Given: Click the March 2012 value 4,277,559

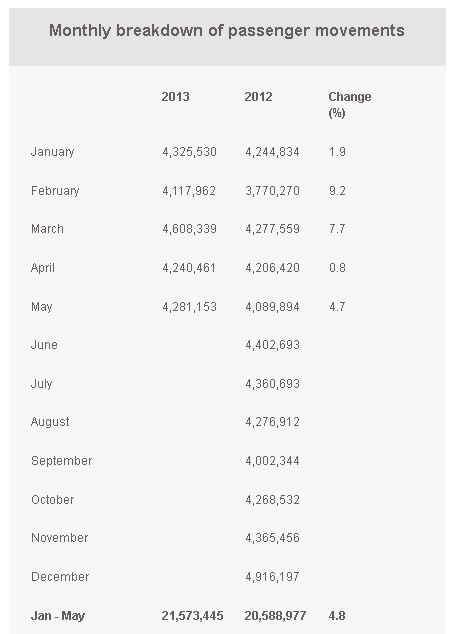Looking at the screenshot, I should pyautogui.click(x=272, y=229).
